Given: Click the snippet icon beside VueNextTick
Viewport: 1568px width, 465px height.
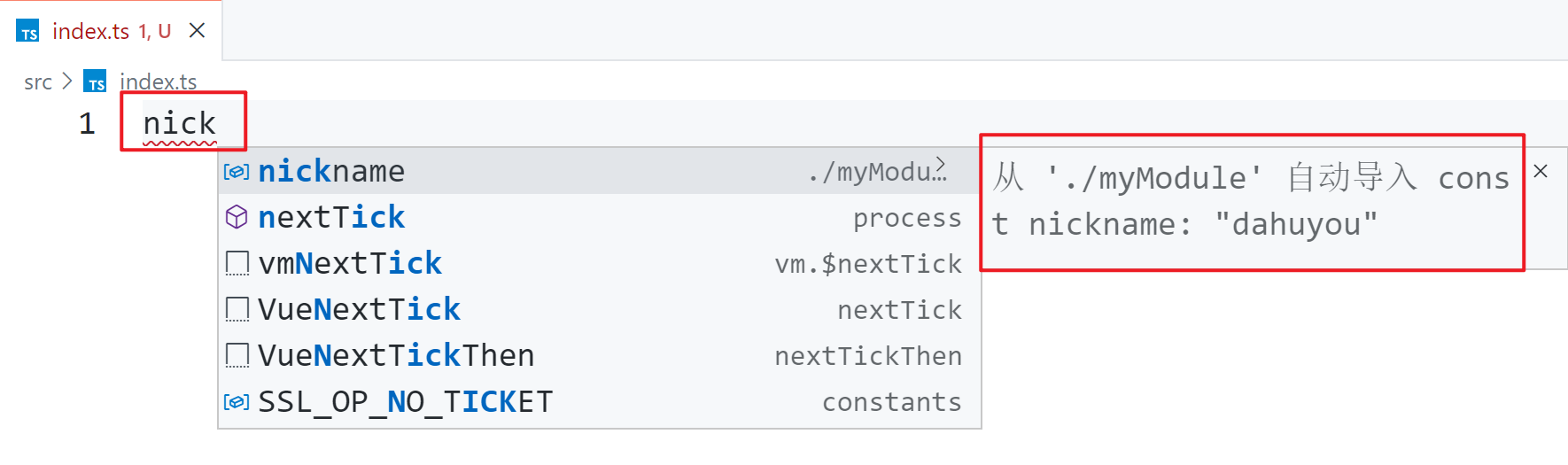Looking at the screenshot, I should point(237,309).
